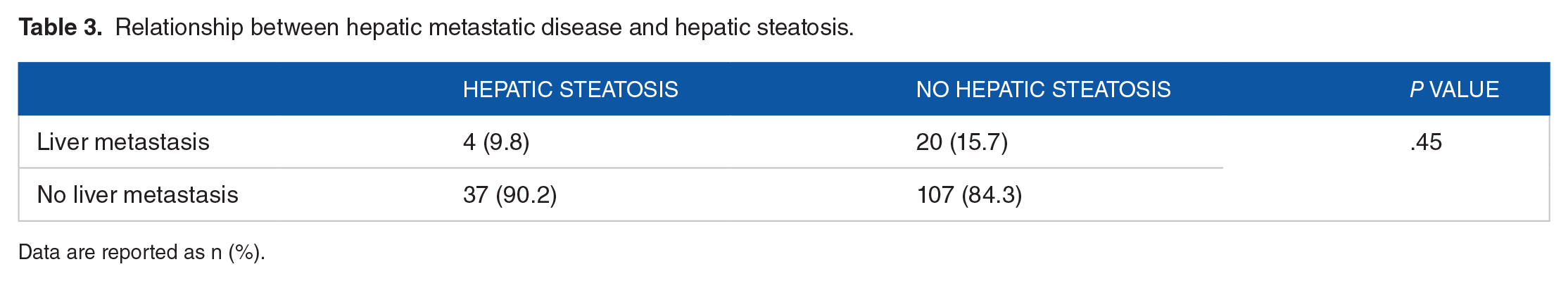Click the cell showing 37 (90.2)
Screen dimensions: 1568x281
(510, 195)
